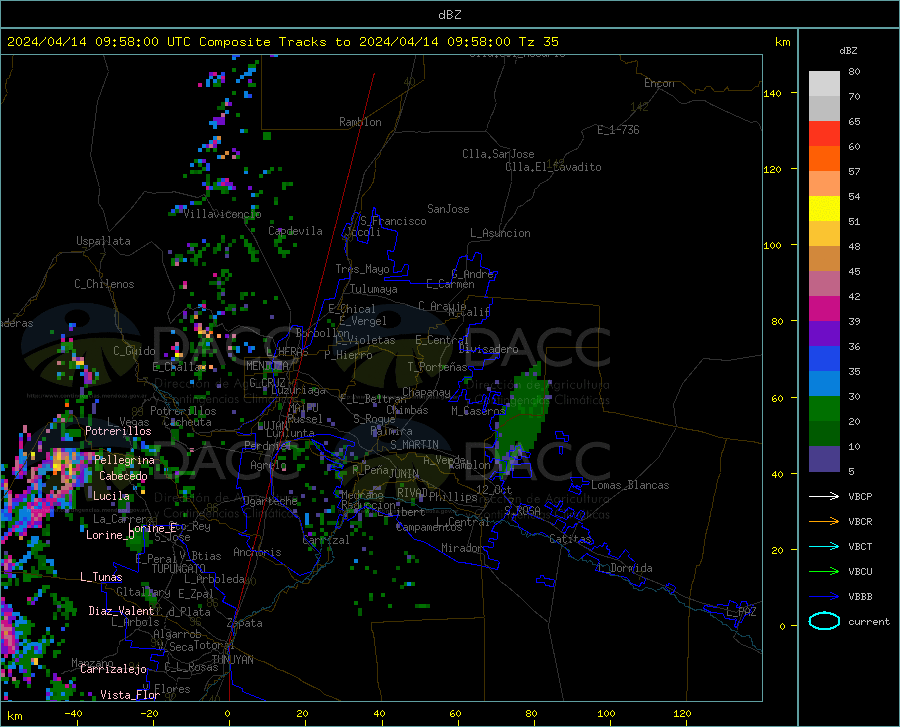
Task: Click the L_Asuncion place label
Action: point(500,233)
